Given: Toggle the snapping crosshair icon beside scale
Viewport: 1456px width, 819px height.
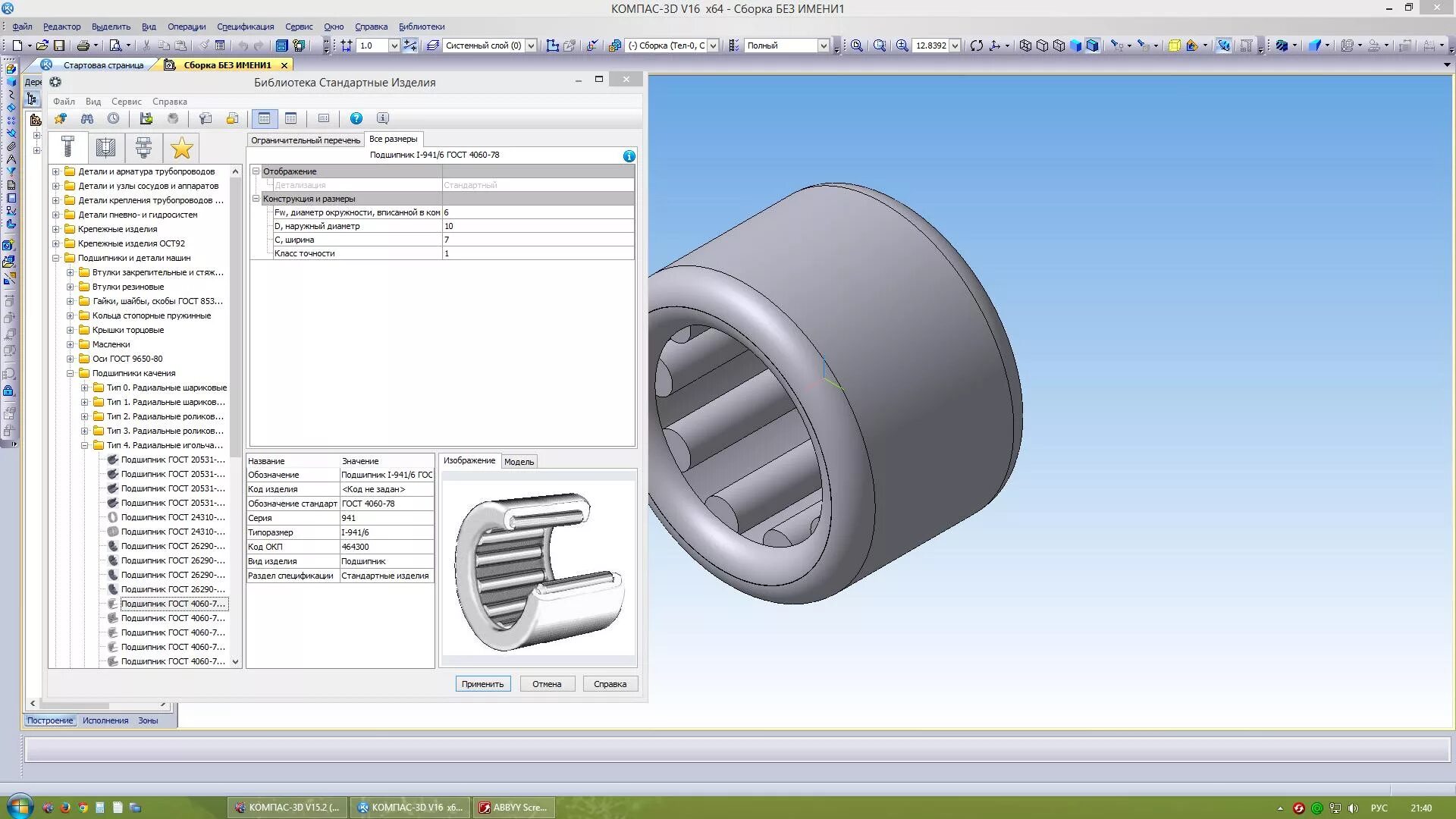Looking at the screenshot, I should [410, 45].
